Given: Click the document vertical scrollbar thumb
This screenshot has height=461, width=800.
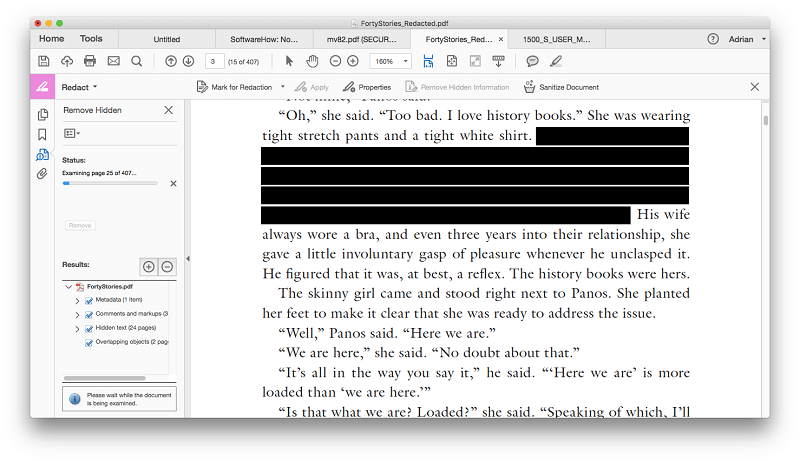Looking at the screenshot, I should coord(766,120).
